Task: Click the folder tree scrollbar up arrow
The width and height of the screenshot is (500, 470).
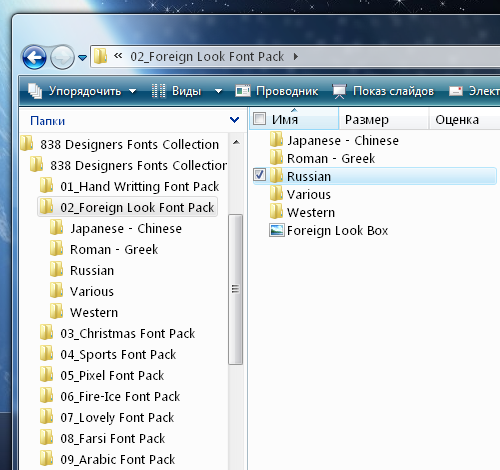Action: [x=236, y=142]
